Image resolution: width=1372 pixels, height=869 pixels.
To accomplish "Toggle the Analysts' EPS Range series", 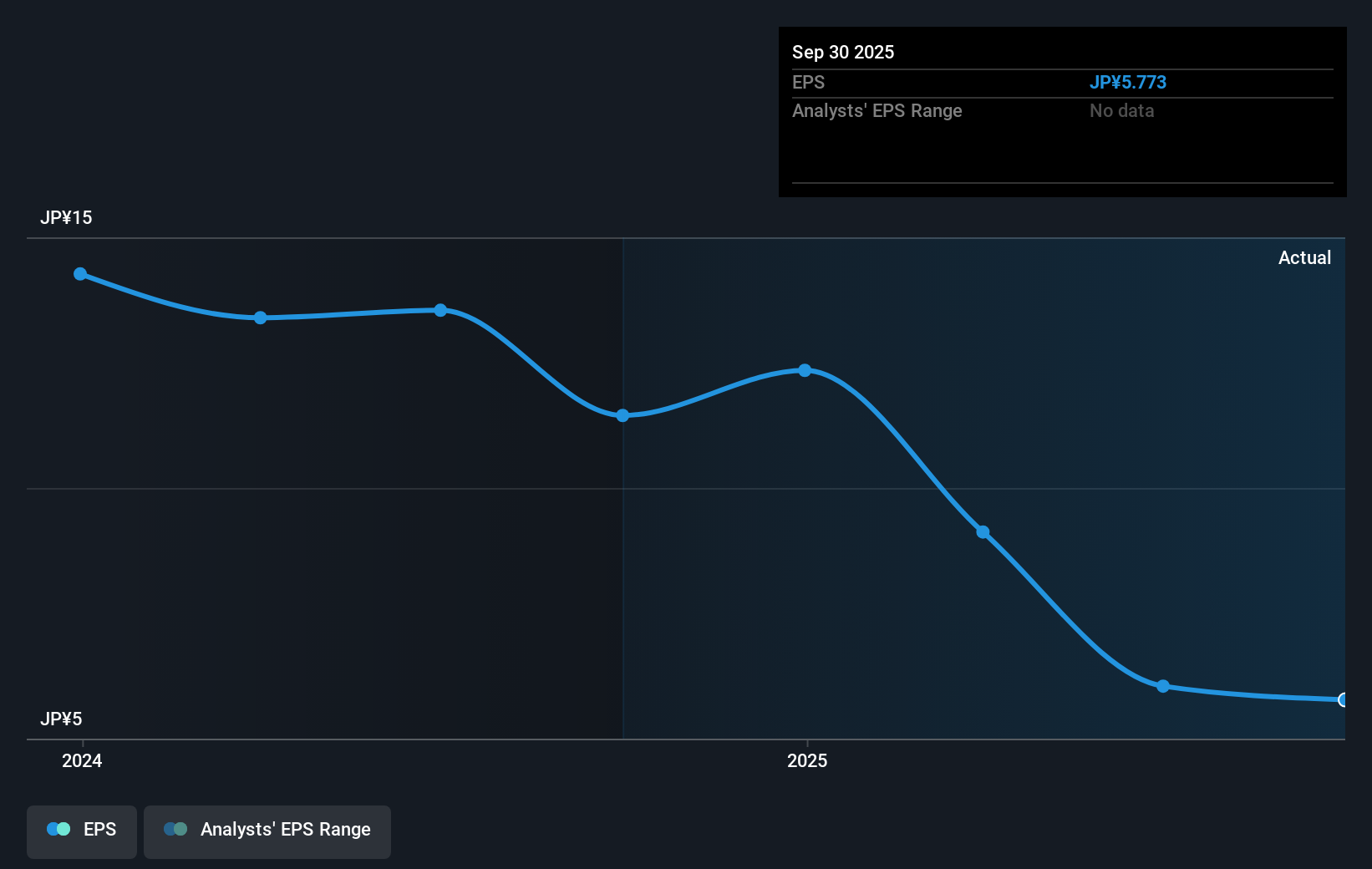I will [x=267, y=831].
